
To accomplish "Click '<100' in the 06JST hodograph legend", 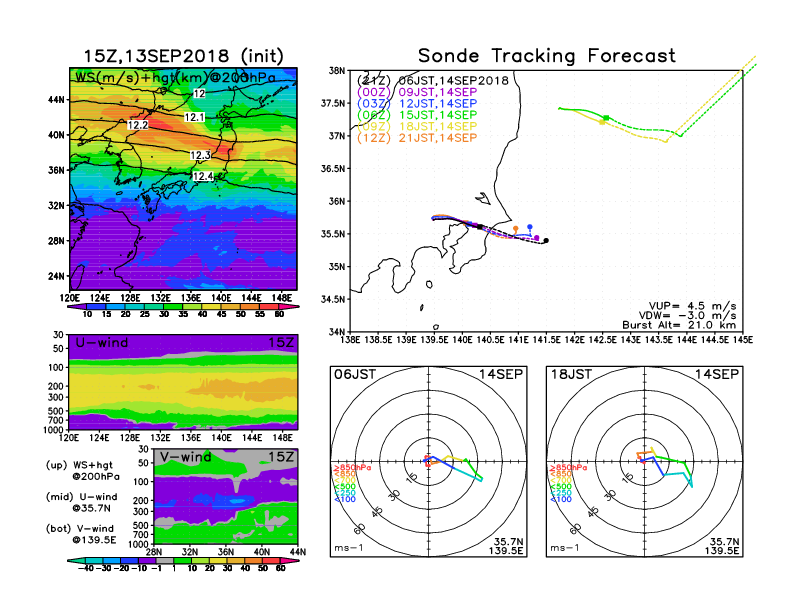I will pos(345,499).
